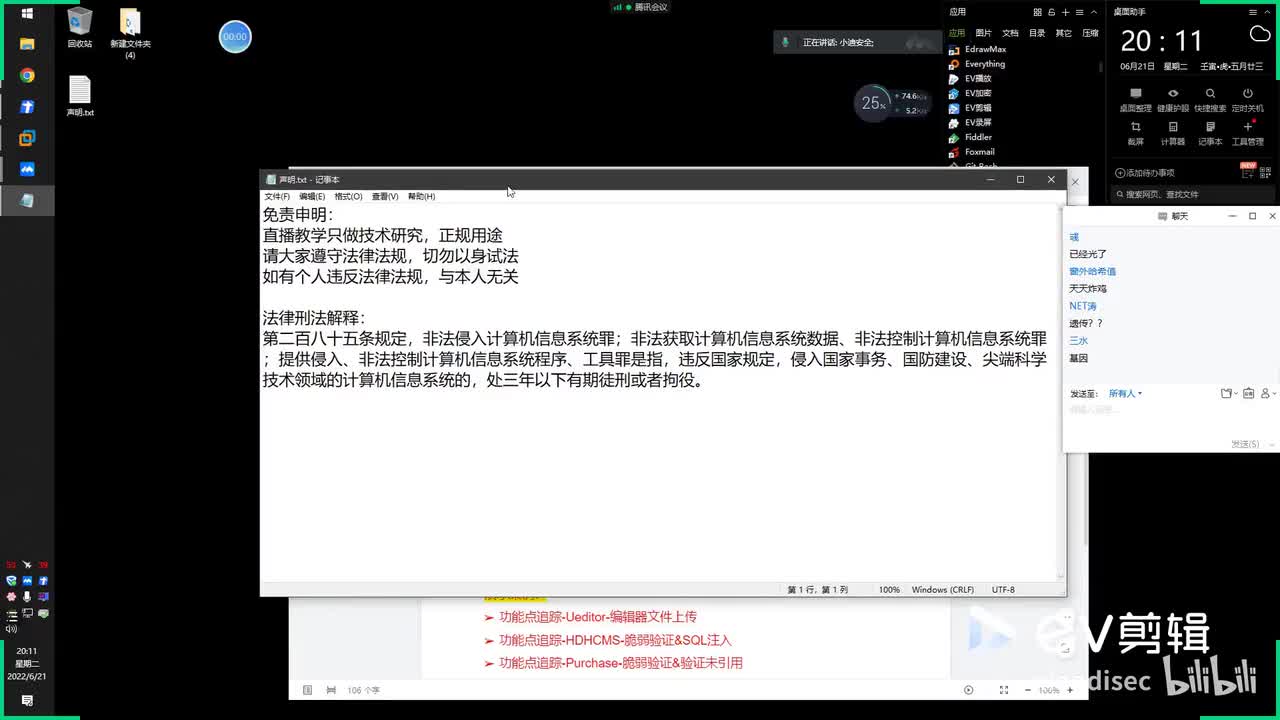Click the chat message input field
Viewport: 1280px width, 720px height.
coord(1170,420)
